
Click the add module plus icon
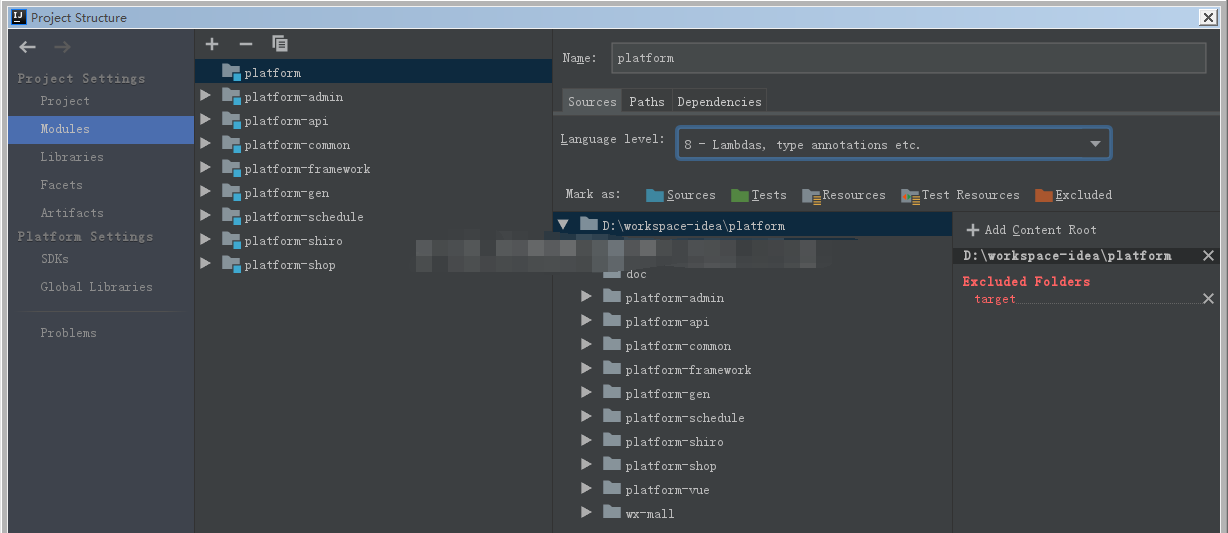click(x=212, y=44)
